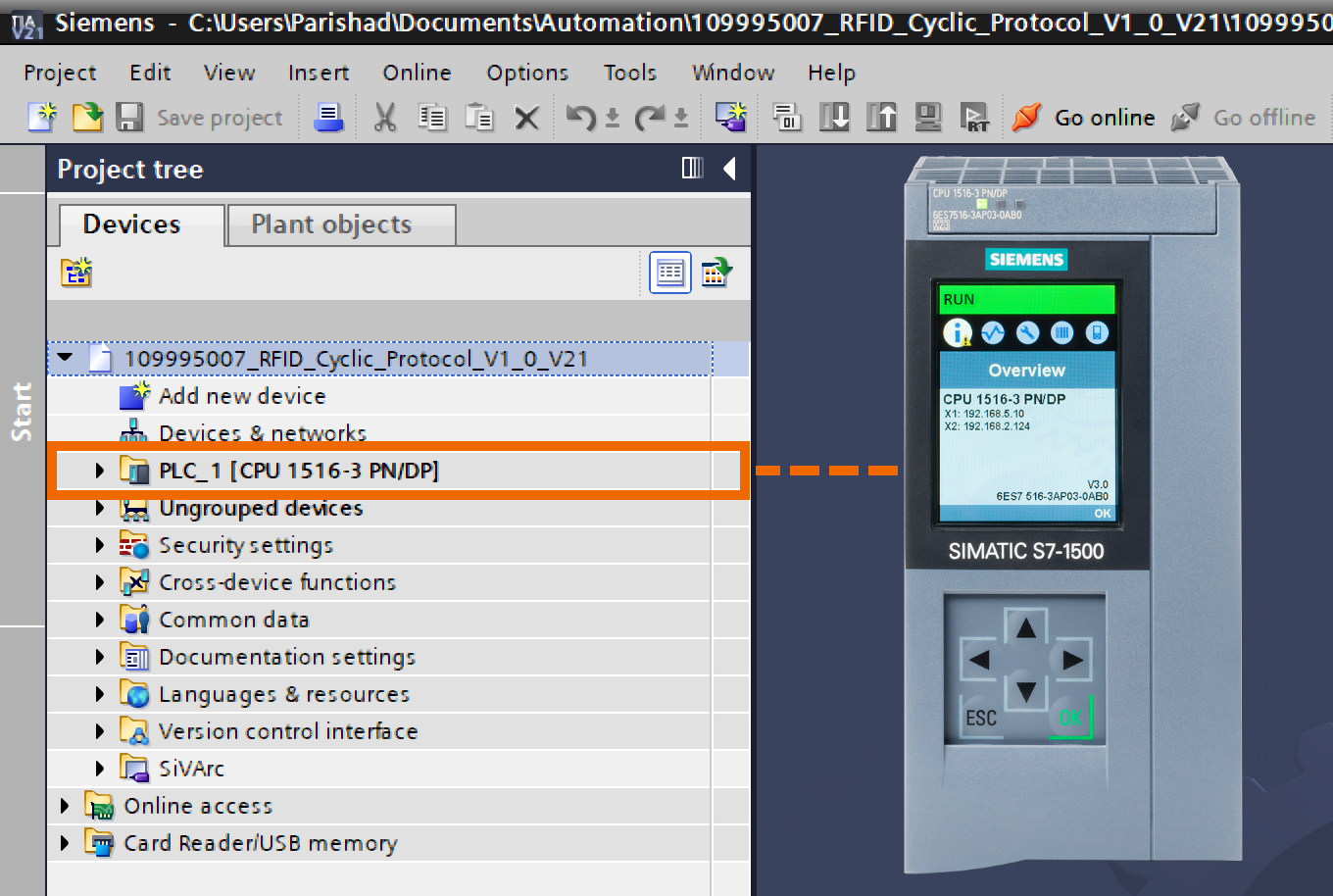Open the Edit menu

click(x=150, y=73)
